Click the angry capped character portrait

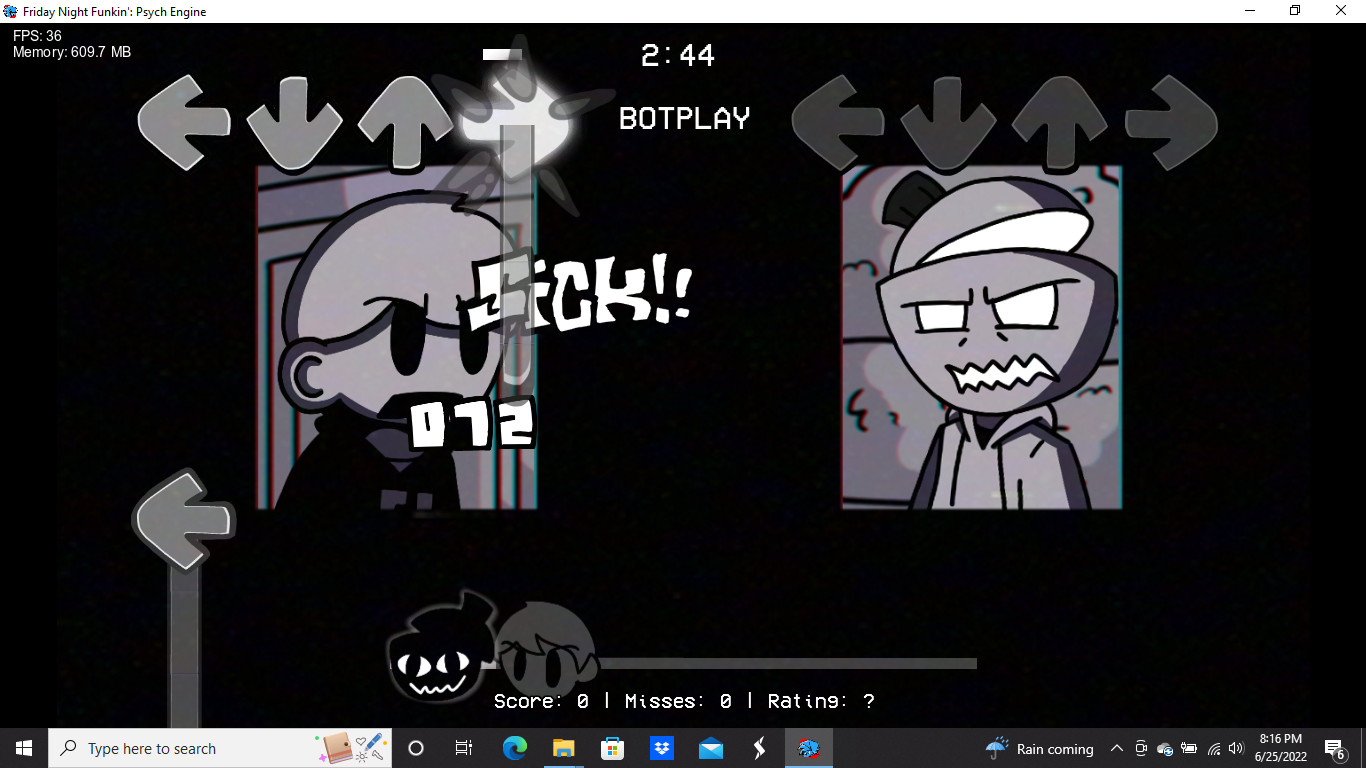[982, 338]
